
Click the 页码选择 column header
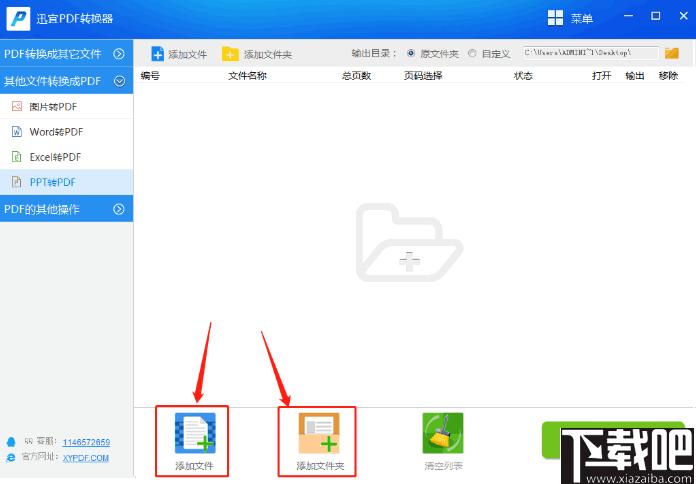[x=423, y=75]
